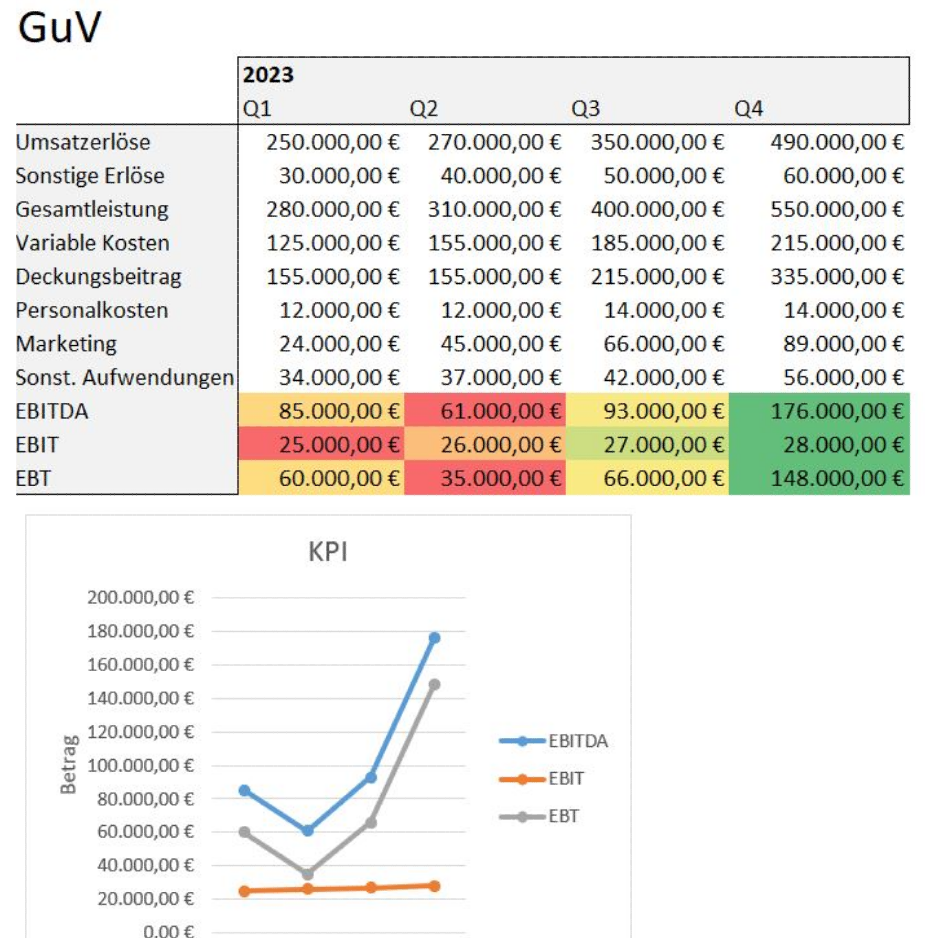938x938 pixels.
Task: Click the Betrag axis title
Action: click(68, 765)
